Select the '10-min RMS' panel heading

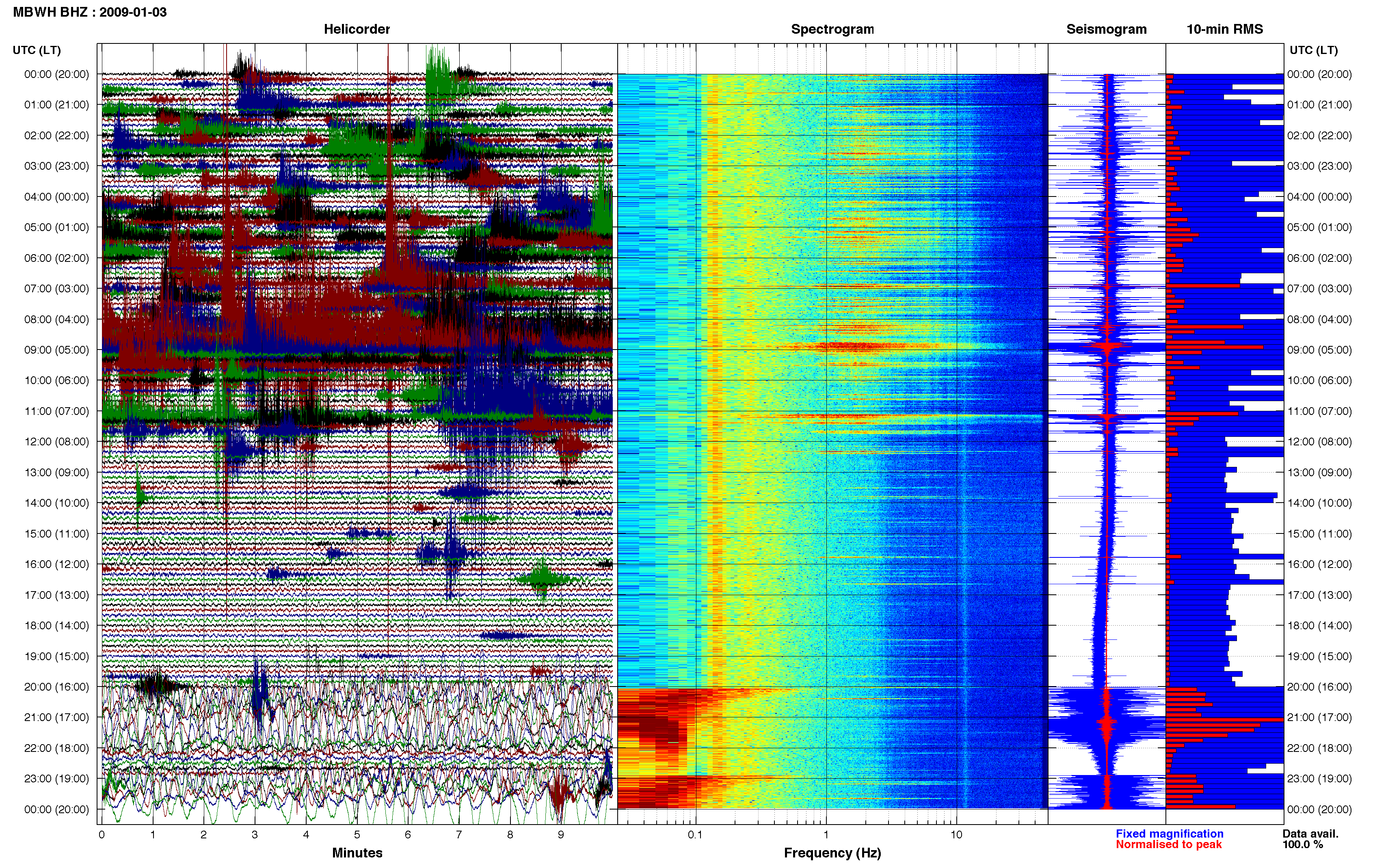1224,29
